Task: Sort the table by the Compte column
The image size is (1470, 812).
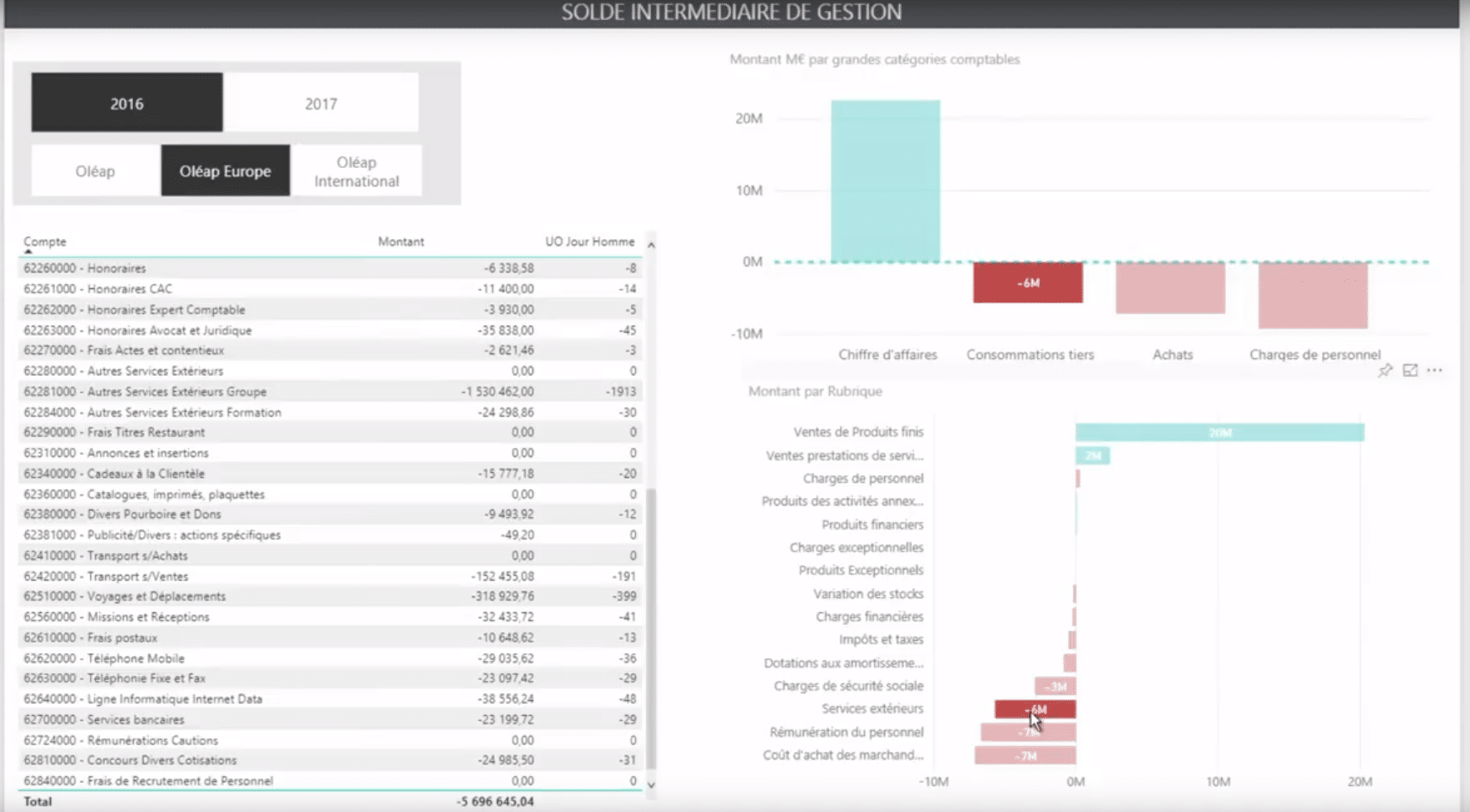Action: (x=46, y=241)
